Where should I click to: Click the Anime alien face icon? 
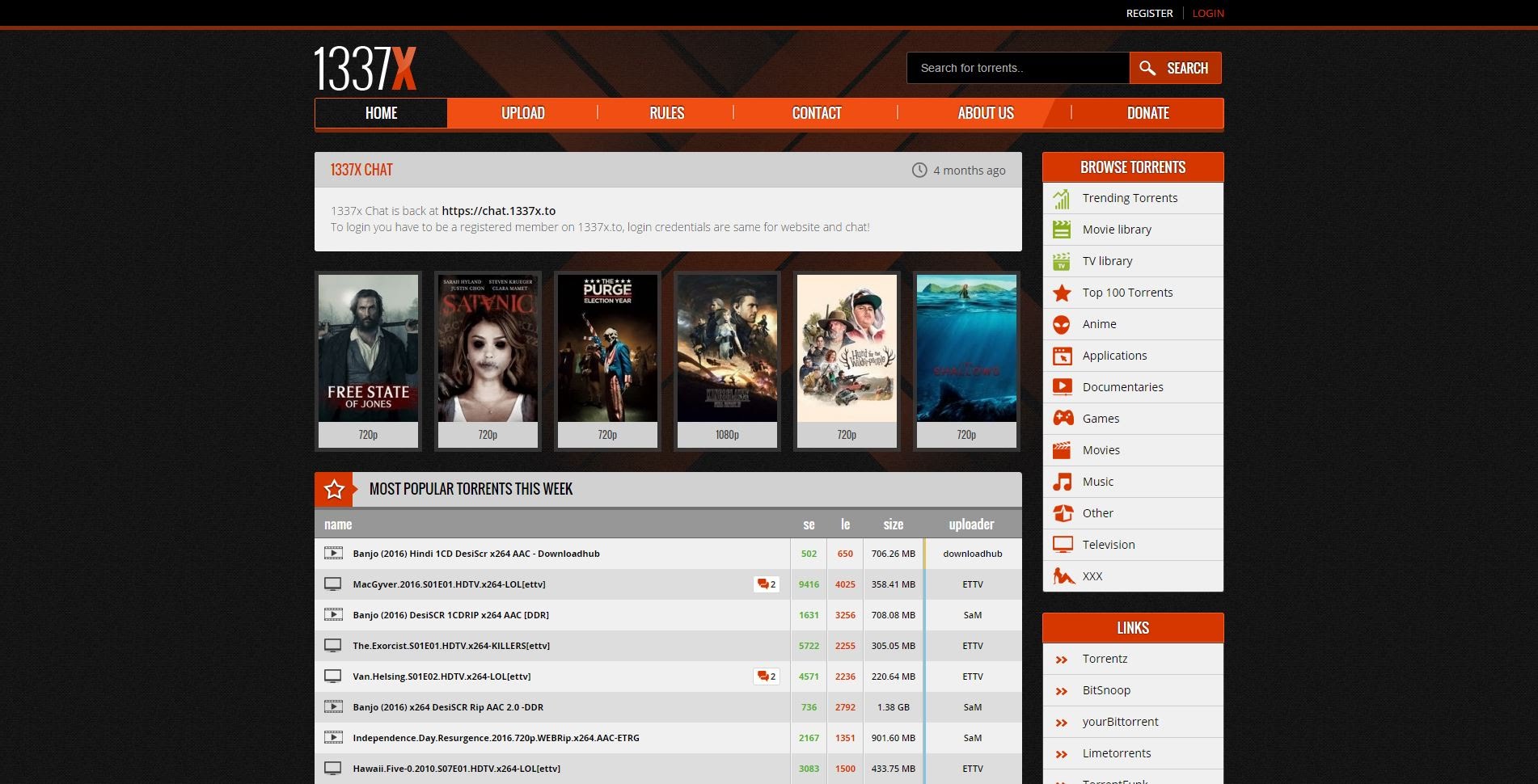click(x=1062, y=324)
